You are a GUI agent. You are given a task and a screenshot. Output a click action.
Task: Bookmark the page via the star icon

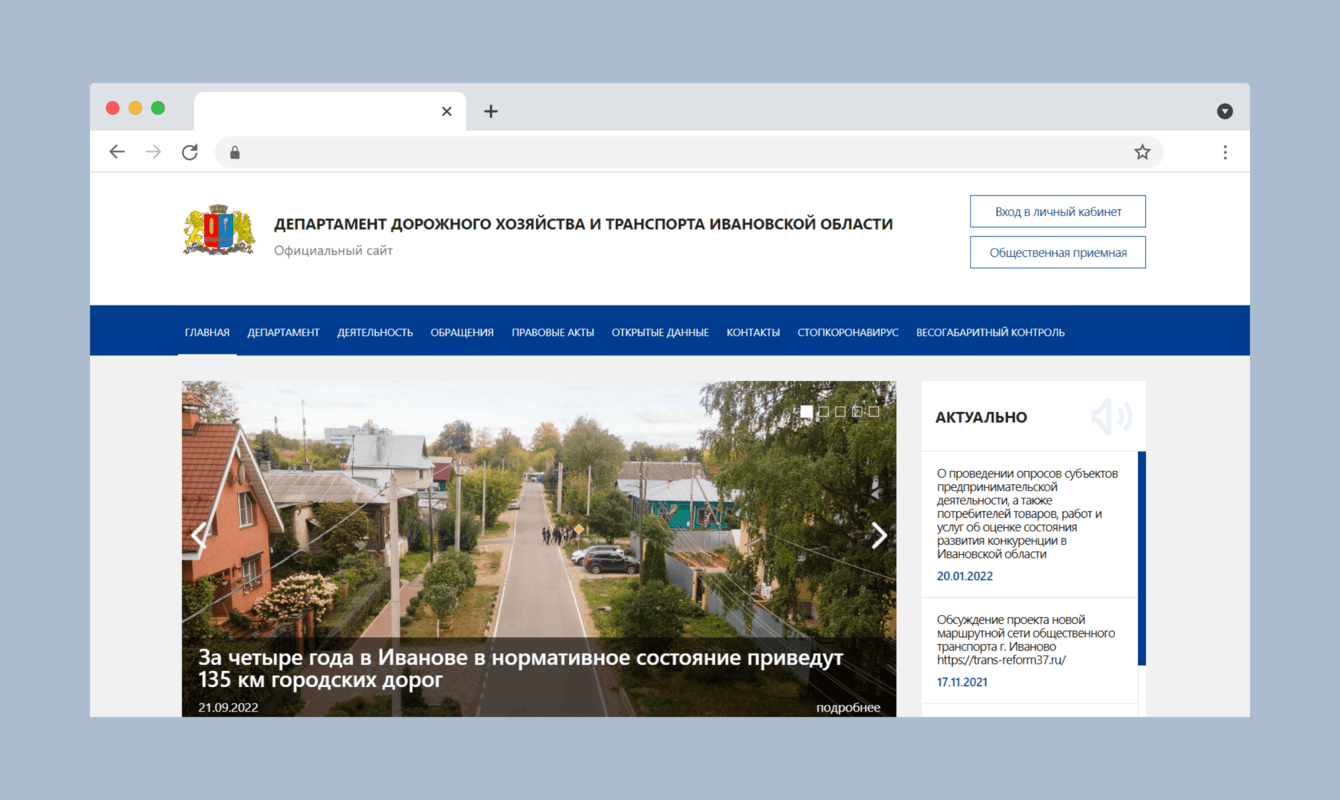[x=1141, y=151]
